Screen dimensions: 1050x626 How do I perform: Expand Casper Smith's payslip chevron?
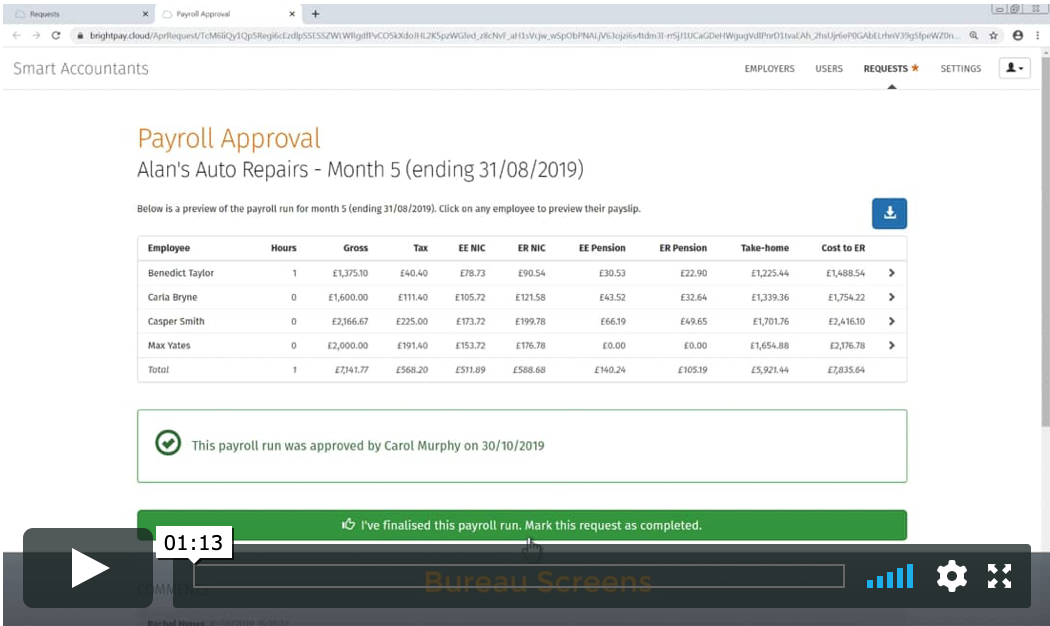pyautogui.click(x=891, y=321)
